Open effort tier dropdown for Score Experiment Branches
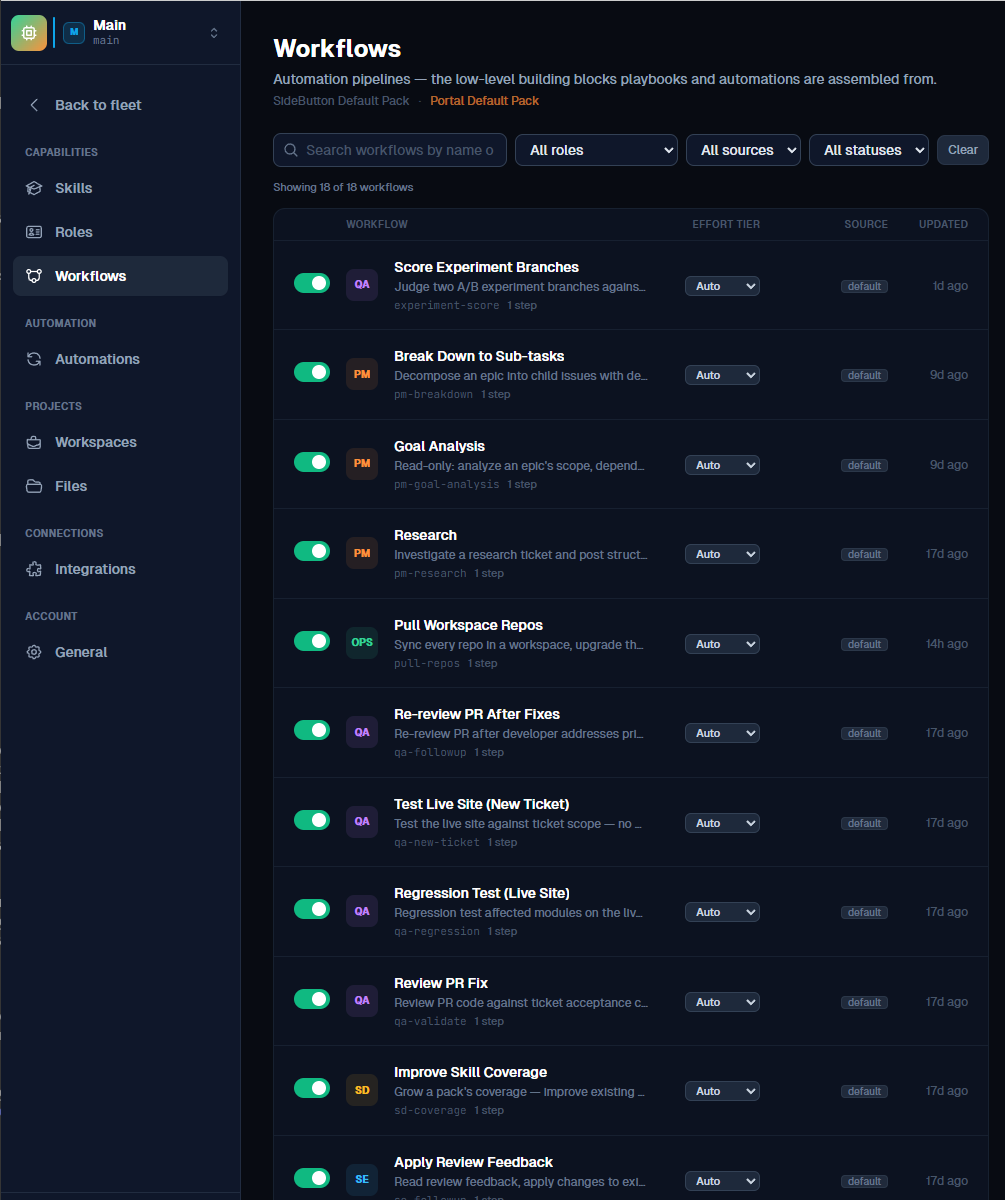 coord(722,286)
